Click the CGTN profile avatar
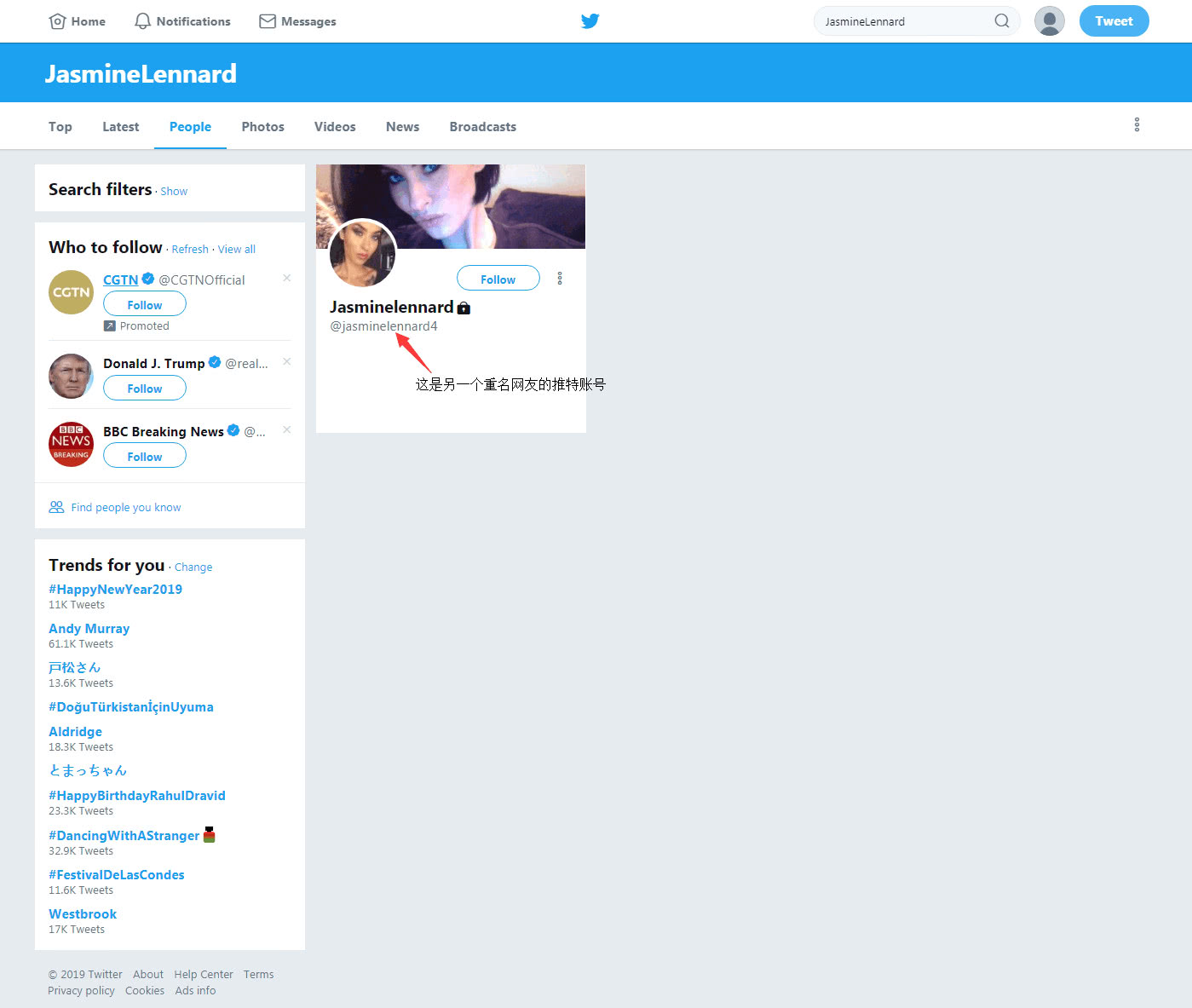Viewport: 1192px width, 1008px height. click(71, 292)
